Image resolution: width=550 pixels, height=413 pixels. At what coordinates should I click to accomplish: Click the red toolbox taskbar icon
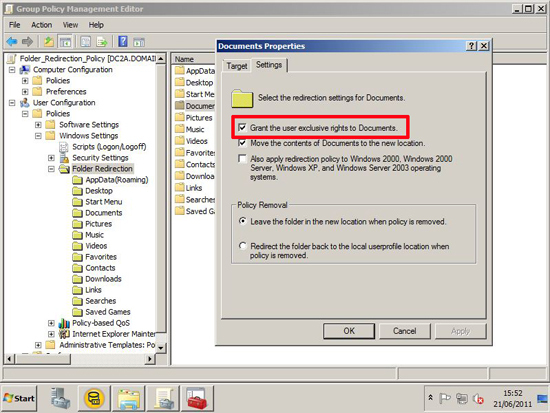pyautogui.click(x=197, y=398)
